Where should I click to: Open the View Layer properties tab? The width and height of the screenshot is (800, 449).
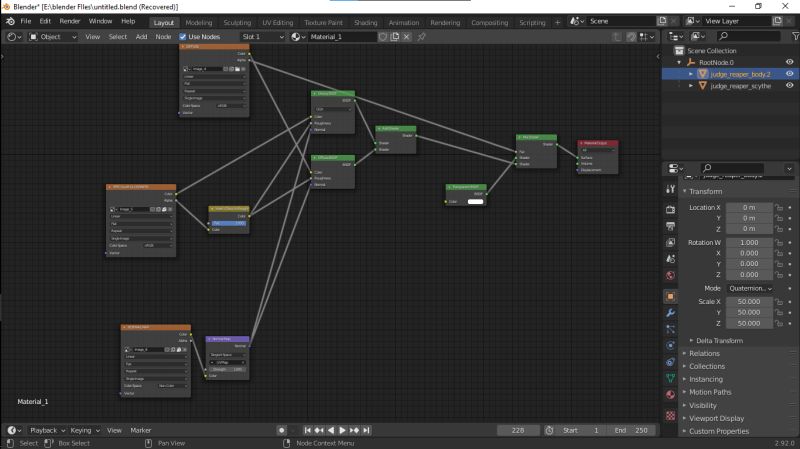pos(670,242)
